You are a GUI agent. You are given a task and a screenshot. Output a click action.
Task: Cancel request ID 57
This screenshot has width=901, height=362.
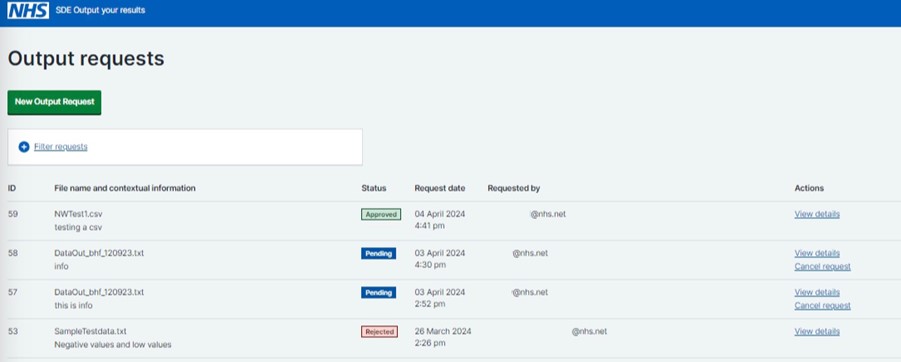822,306
